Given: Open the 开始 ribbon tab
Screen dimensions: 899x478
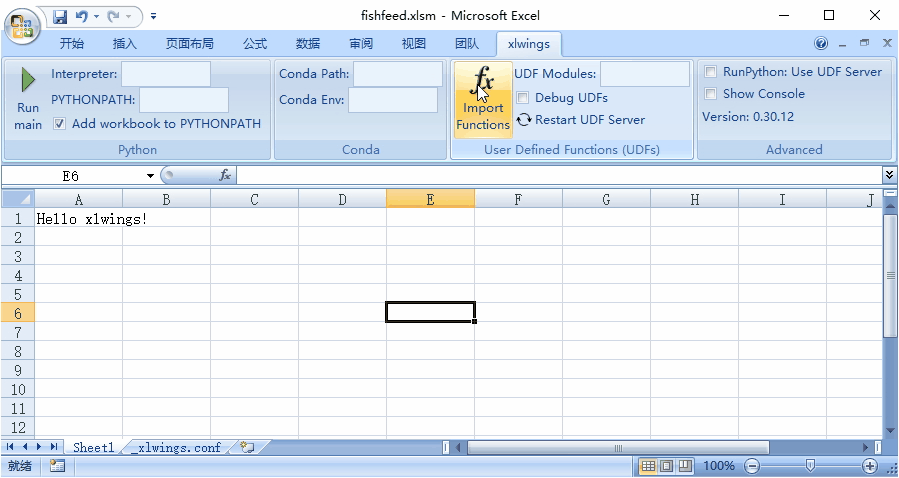Looking at the screenshot, I should click(72, 44).
